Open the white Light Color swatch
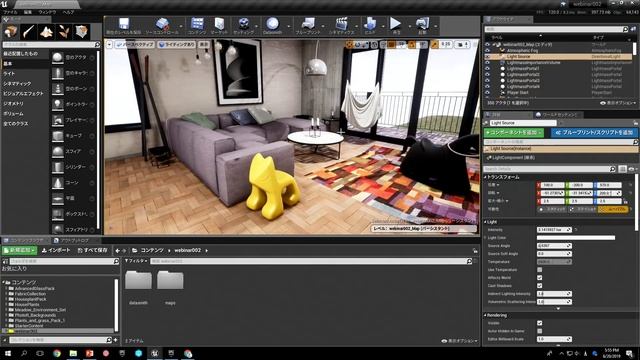 point(576,238)
